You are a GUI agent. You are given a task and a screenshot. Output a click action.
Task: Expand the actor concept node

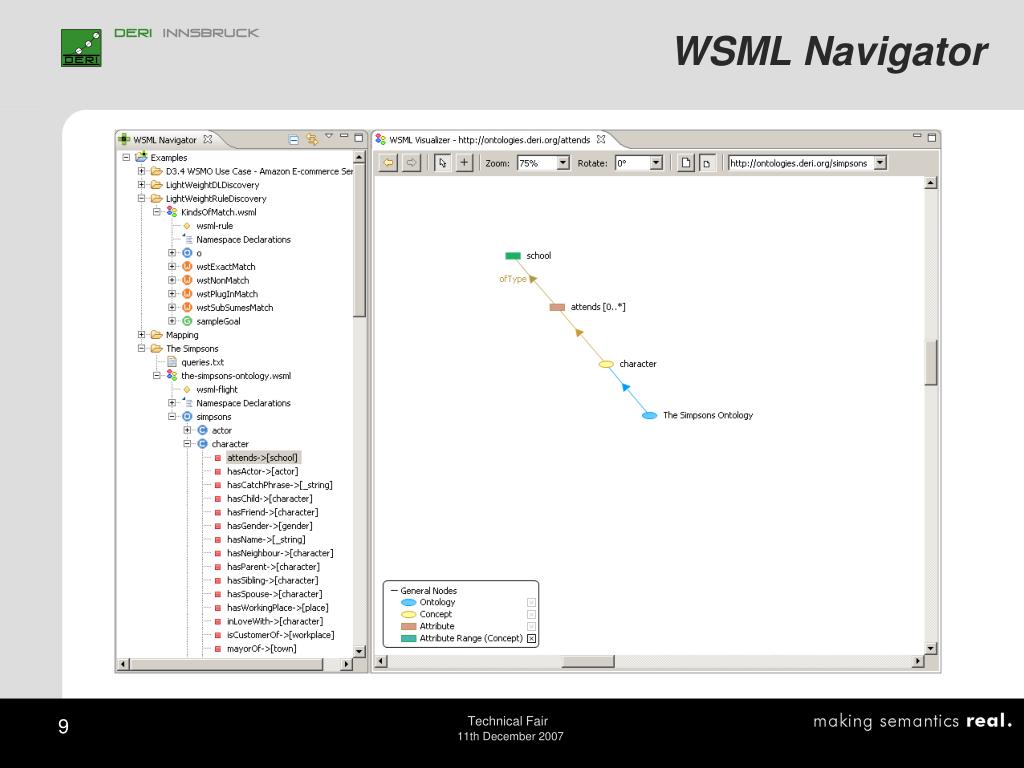pyautogui.click(x=187, y=430)
